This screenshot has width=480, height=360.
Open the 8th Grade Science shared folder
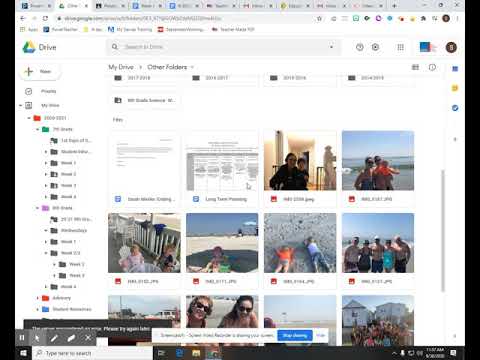click(144, 100)
